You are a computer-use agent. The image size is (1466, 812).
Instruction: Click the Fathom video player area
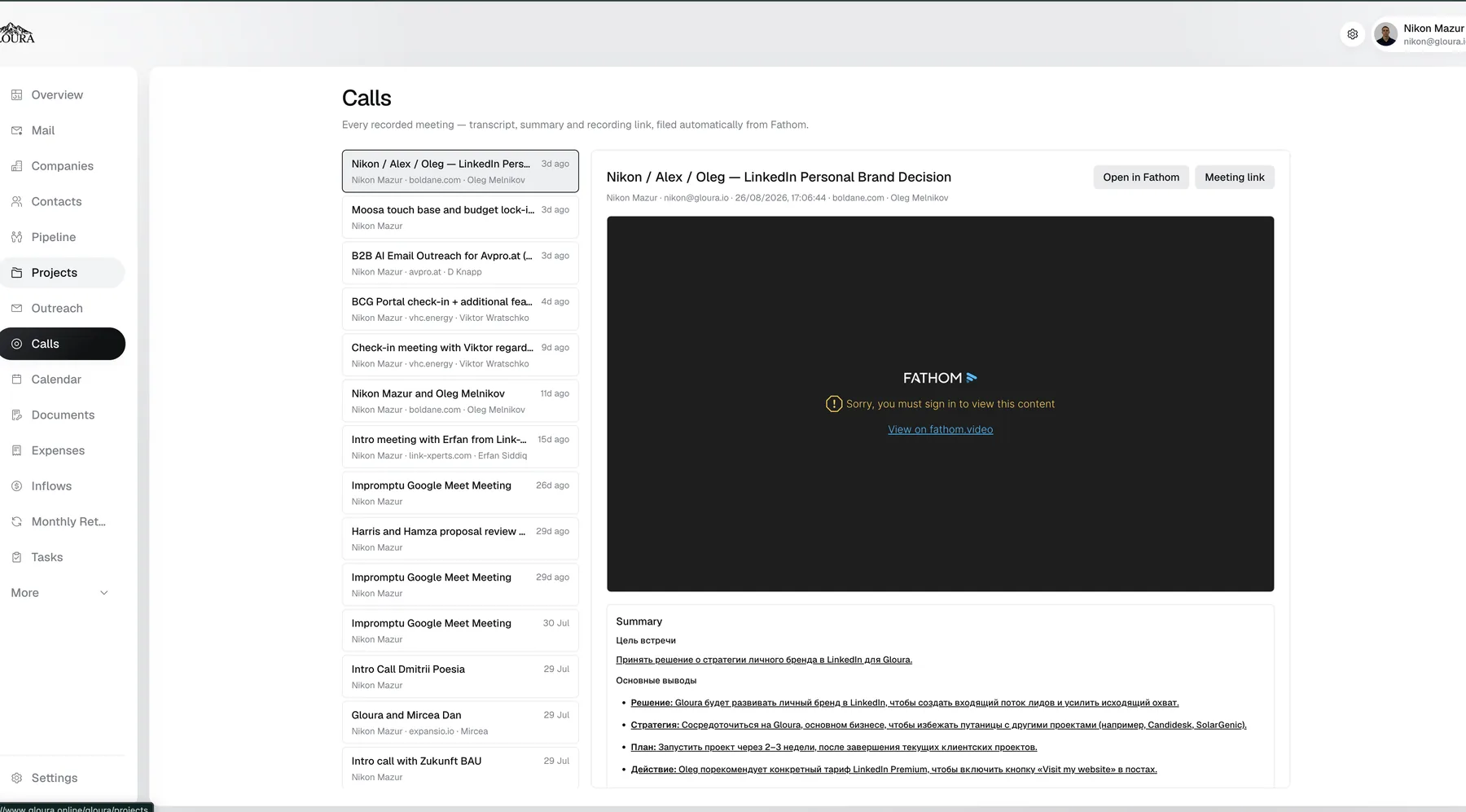click(940, 404)
